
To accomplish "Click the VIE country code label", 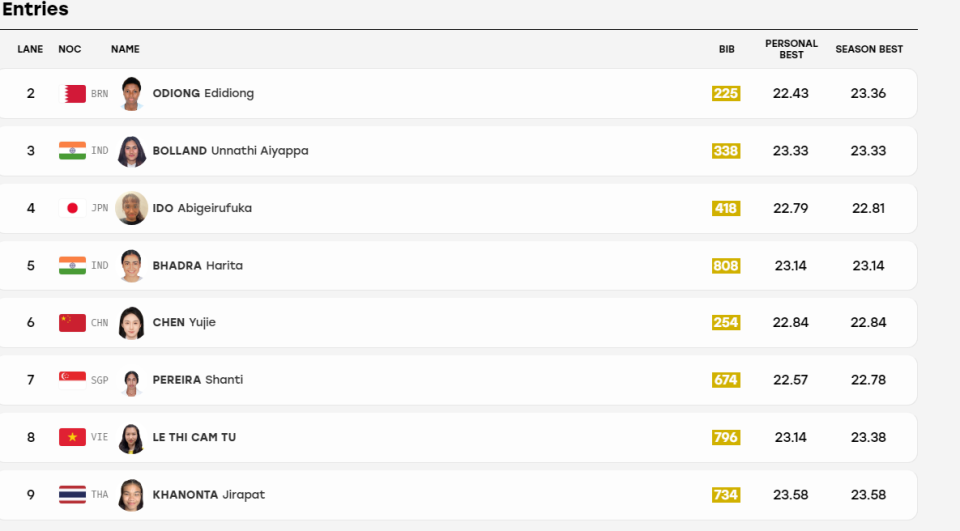I will 99,437.
